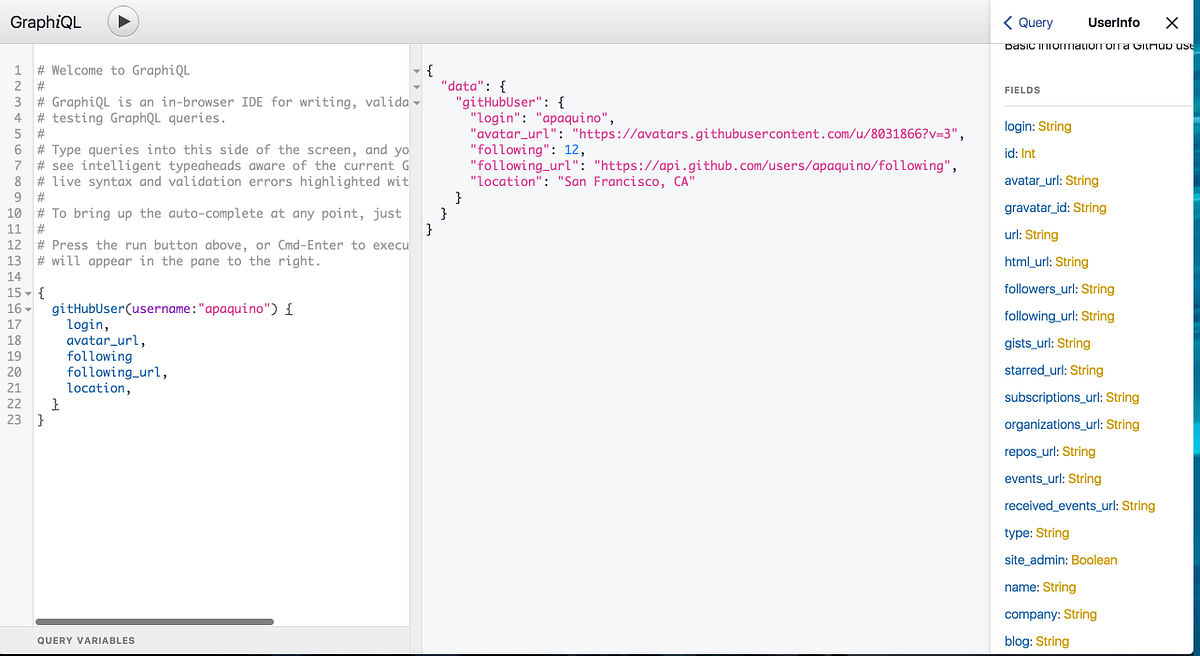Close the UserInfo documentation pane
Viewport: 1200px width, 656px height.
pos(1172,22)
